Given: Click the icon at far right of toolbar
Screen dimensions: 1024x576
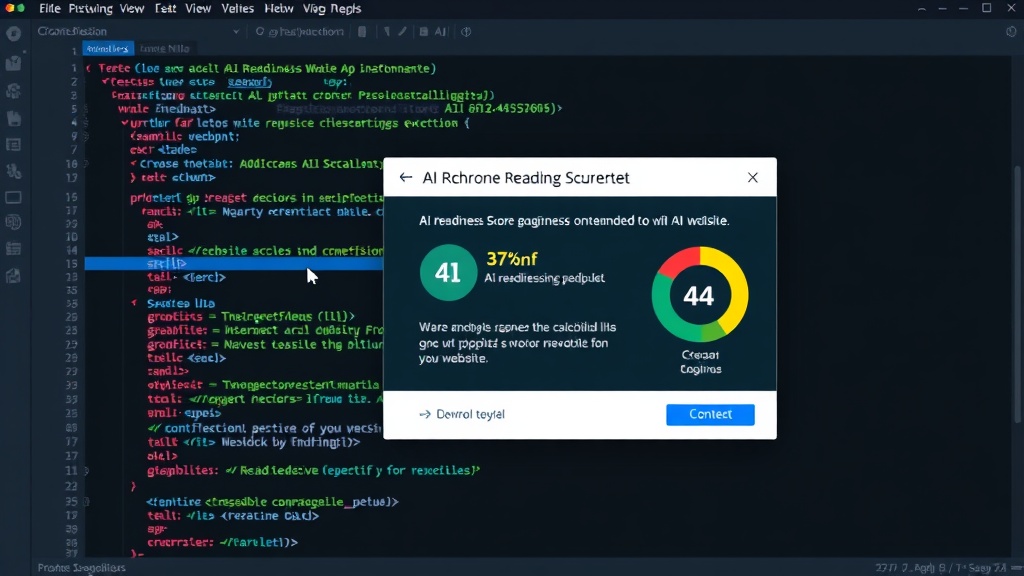Looking at the screenshot, I should tap(1011, 31).
